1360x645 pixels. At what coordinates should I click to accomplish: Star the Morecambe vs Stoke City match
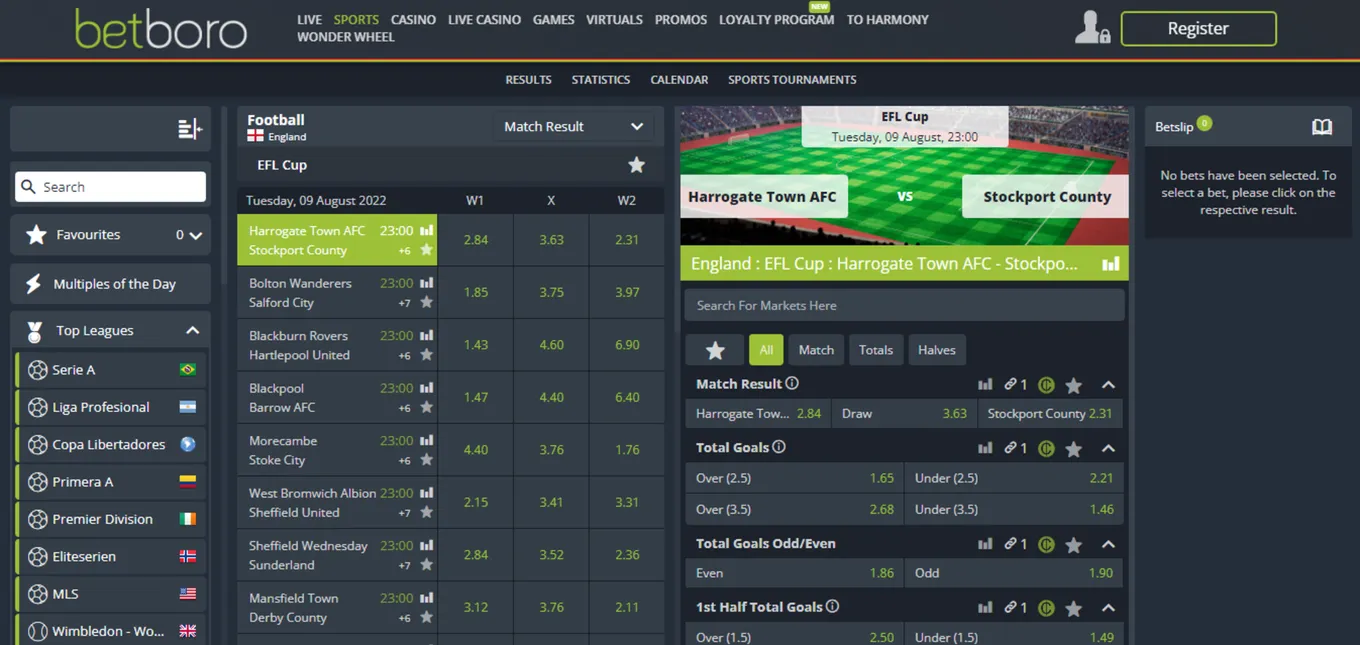(427, 460)
